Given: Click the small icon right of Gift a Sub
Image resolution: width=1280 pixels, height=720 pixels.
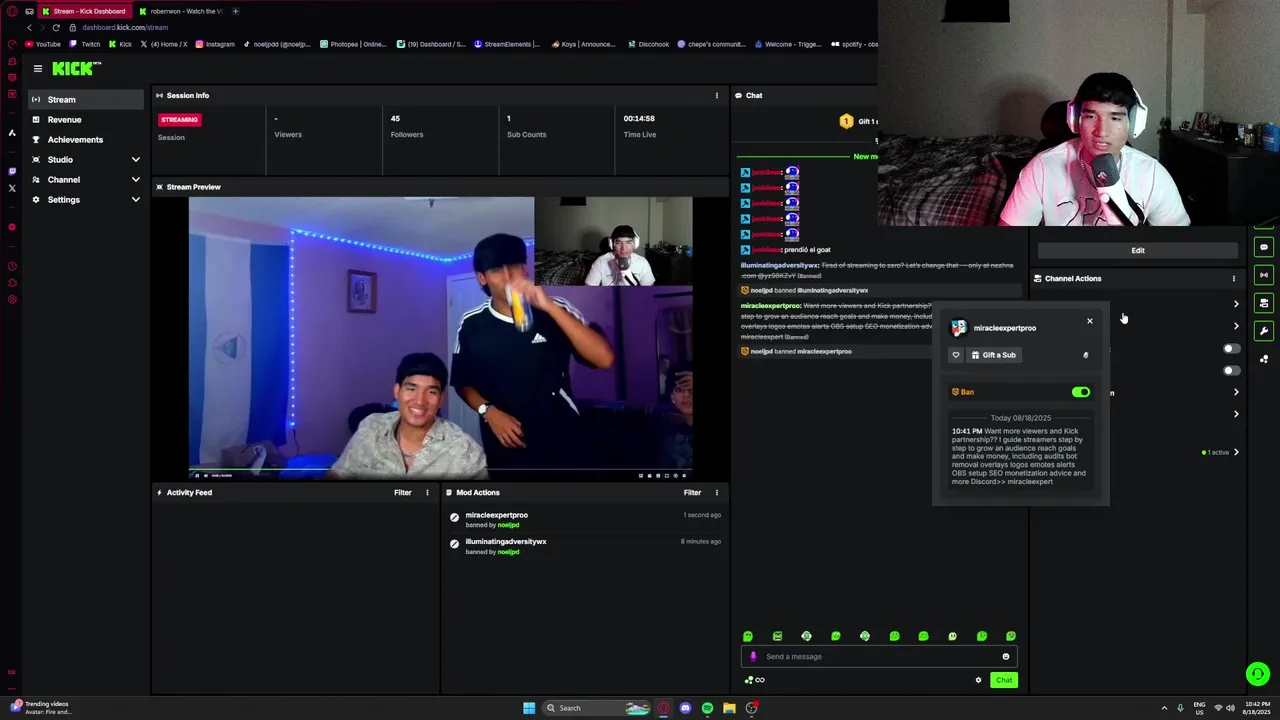Looking at the screenshot, I should point(1086,355).
